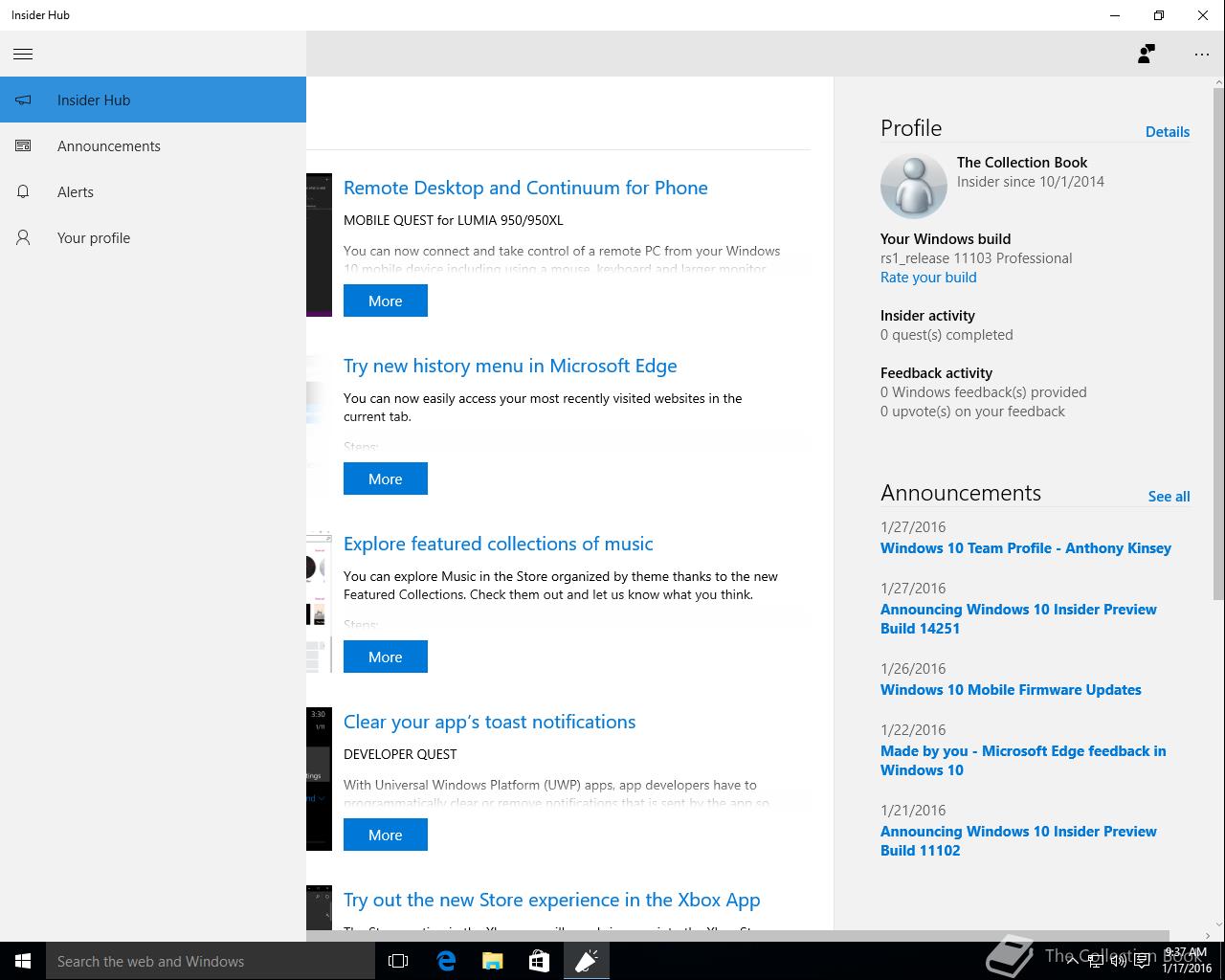
Task: Open Announcing Insider Preview Build 11102
Action: [1018, 841]
